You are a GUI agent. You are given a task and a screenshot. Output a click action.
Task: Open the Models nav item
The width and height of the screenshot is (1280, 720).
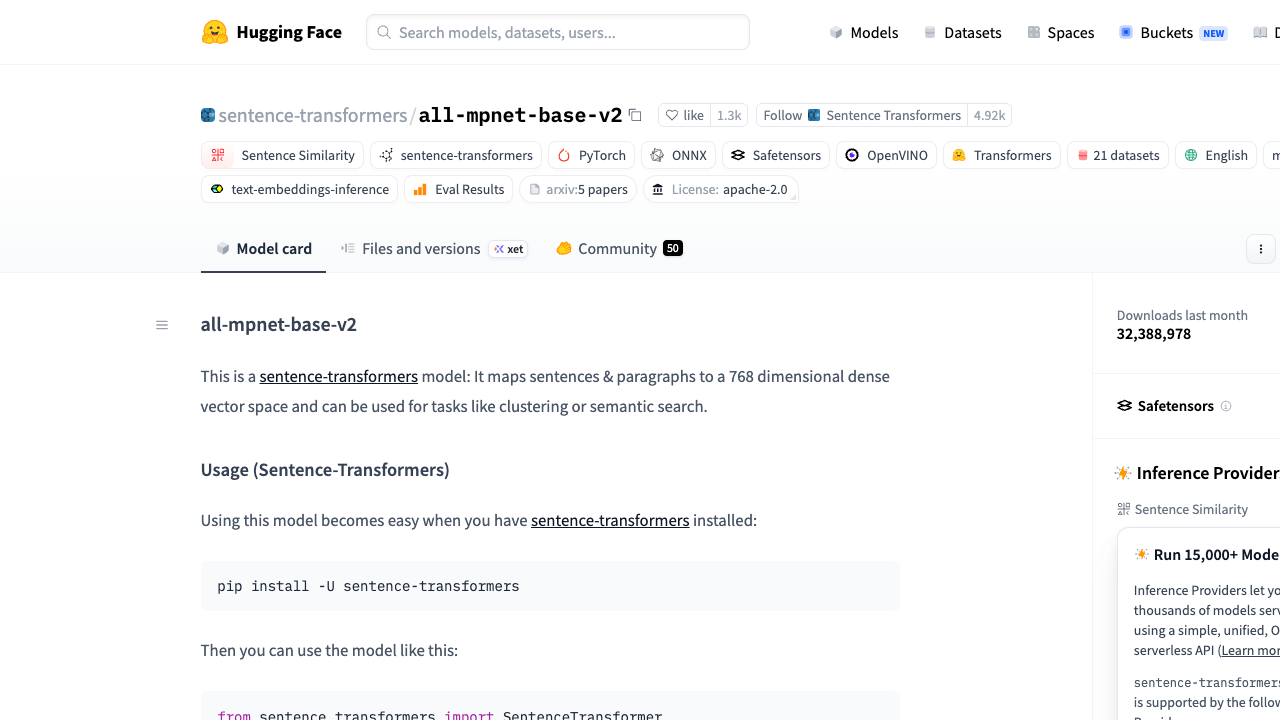[864, 32]
